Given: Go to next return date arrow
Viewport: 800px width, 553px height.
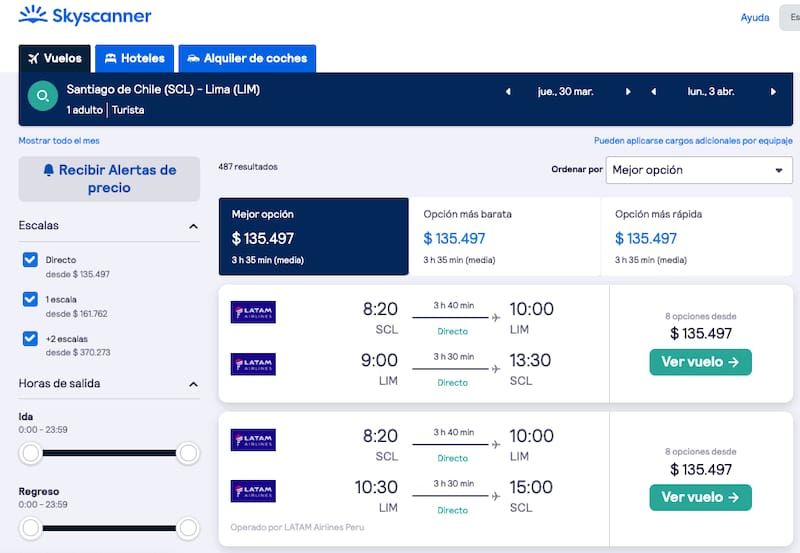Looking at the screenshot, I should click(x=773, y=92).
